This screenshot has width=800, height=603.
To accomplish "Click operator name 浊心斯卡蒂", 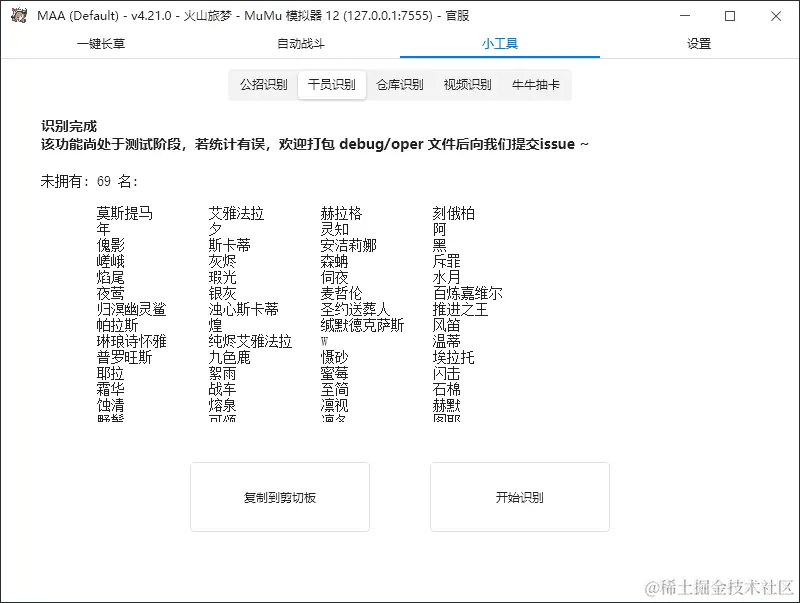I will point(243,309).
